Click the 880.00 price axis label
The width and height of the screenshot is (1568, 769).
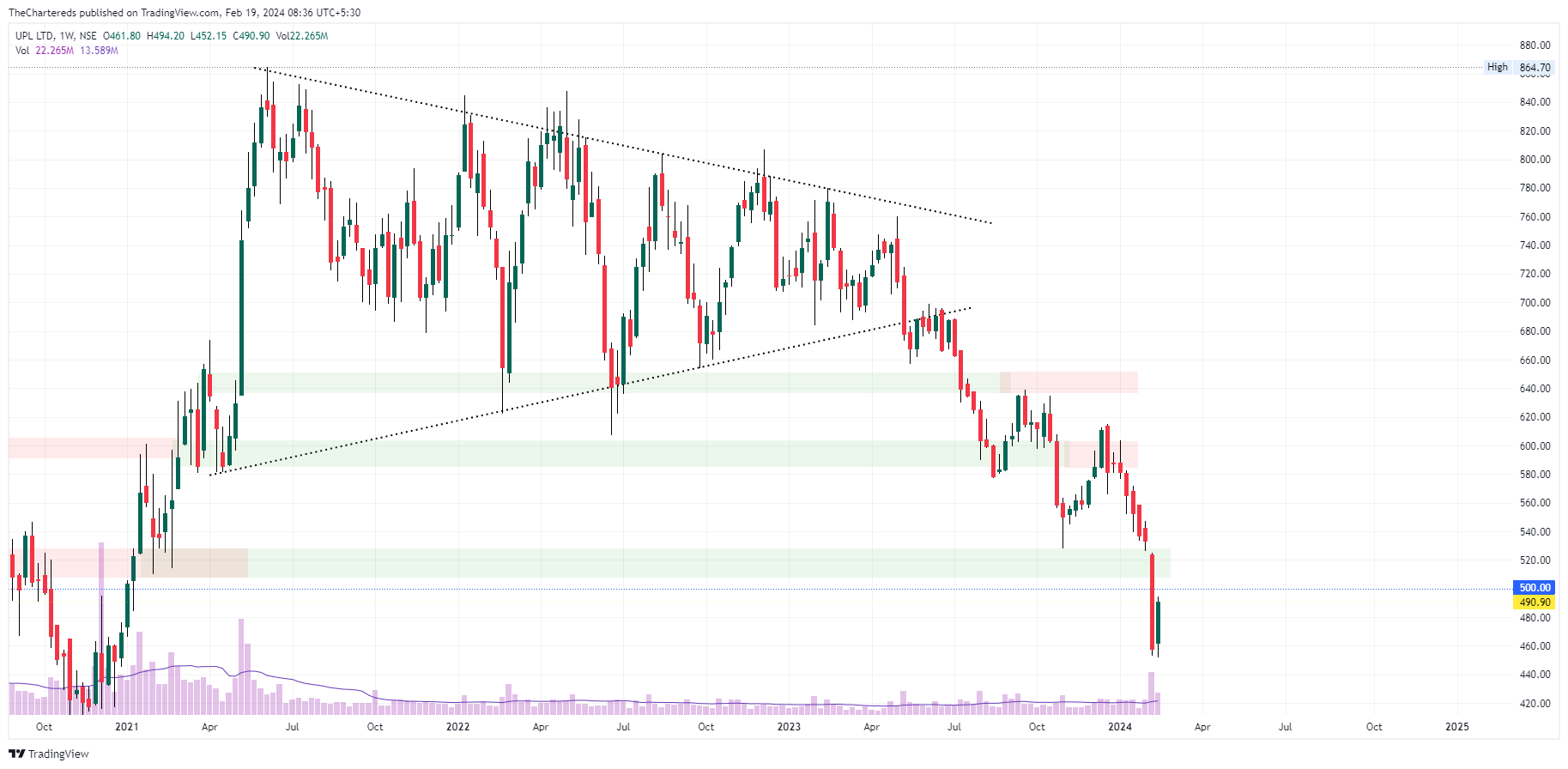coord(1535,45)
